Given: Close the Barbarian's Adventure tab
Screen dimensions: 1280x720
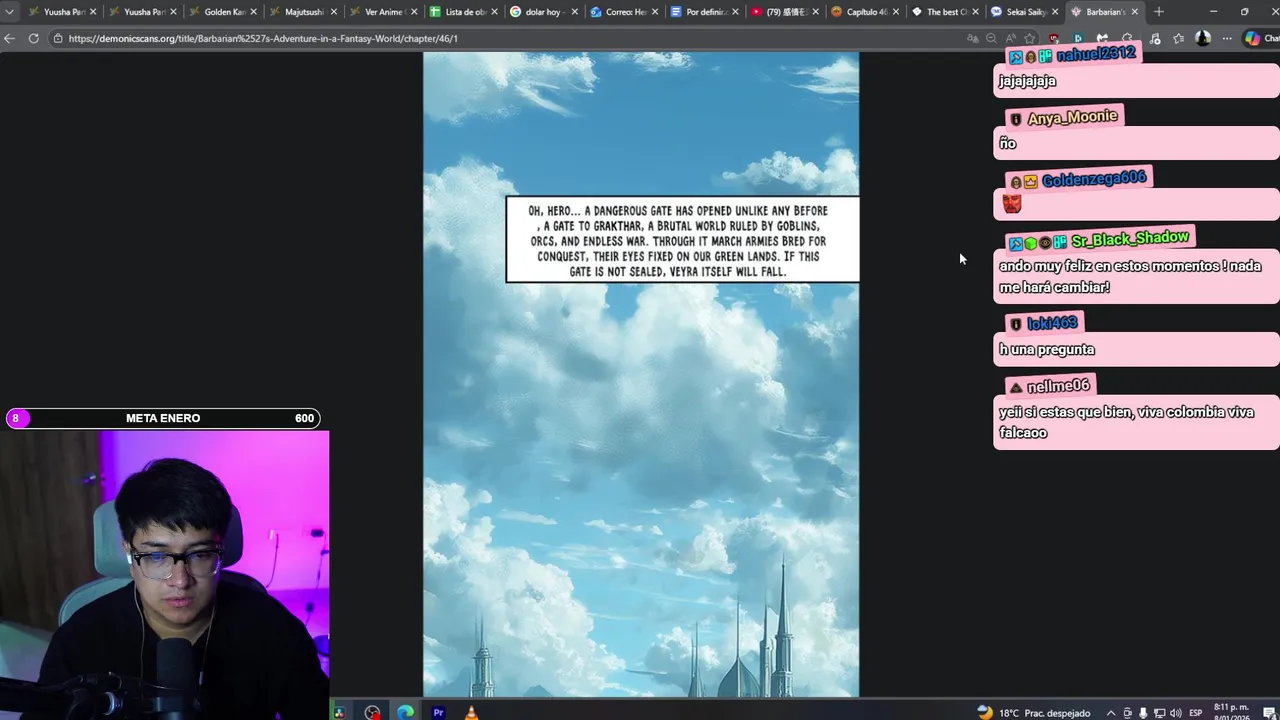Looking at the screenshot, I should (x=1135, y=12).
